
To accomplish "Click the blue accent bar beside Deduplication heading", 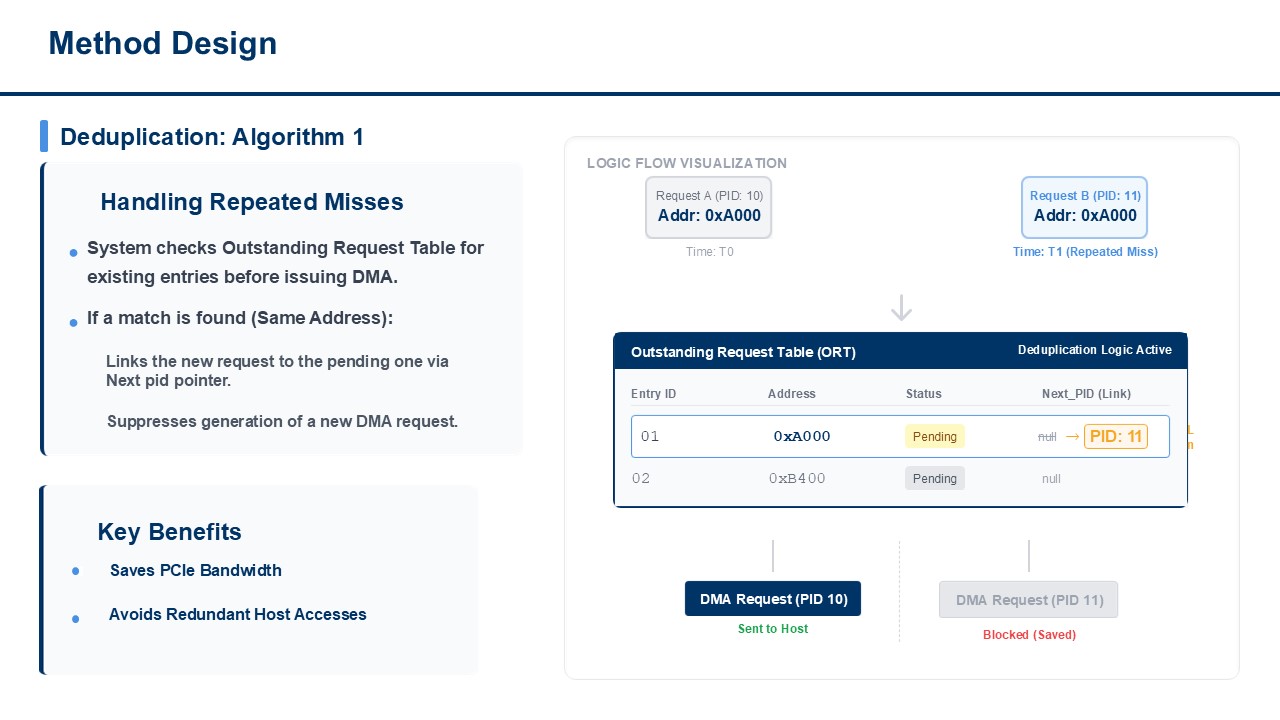I will click(44, 136).
